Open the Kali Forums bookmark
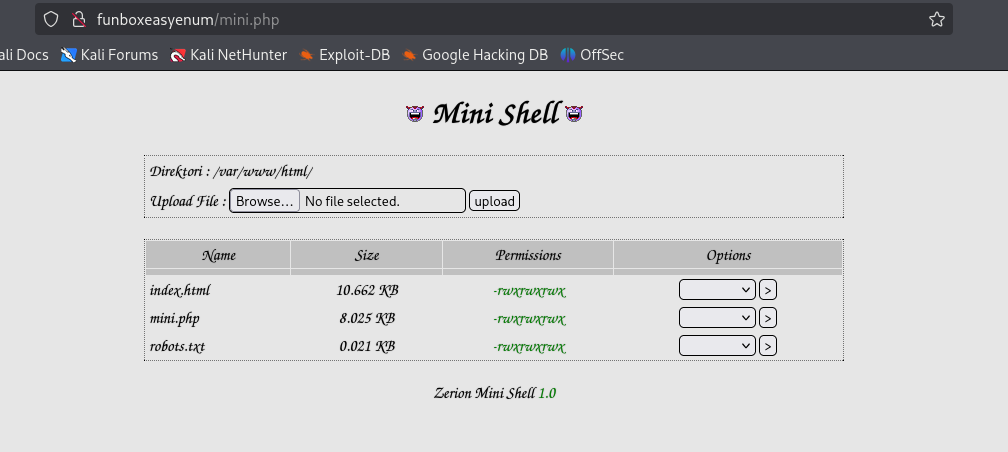 point(109,55)
